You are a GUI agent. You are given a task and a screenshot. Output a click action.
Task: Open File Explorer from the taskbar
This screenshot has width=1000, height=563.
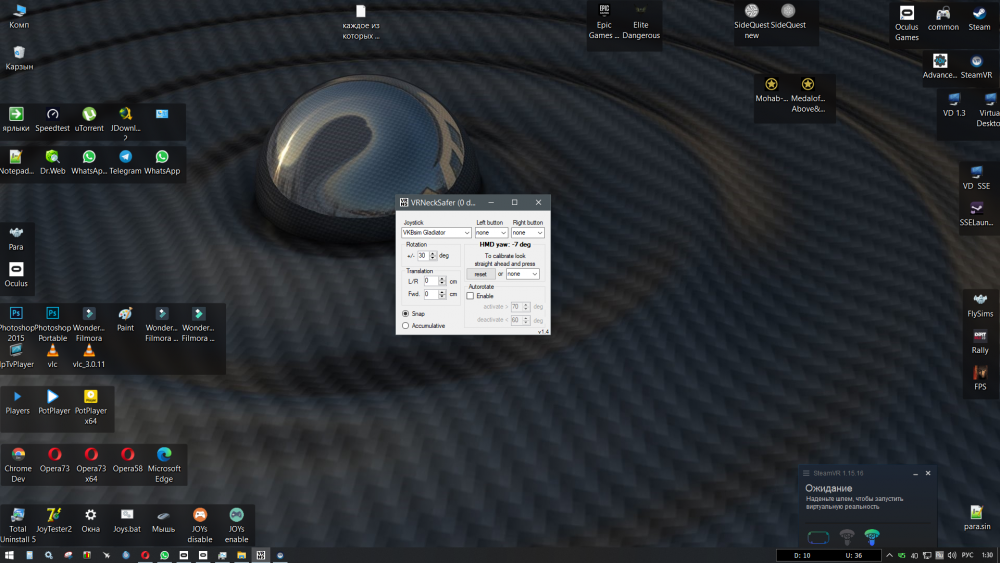pyautogui.click(x=242, y=555)
